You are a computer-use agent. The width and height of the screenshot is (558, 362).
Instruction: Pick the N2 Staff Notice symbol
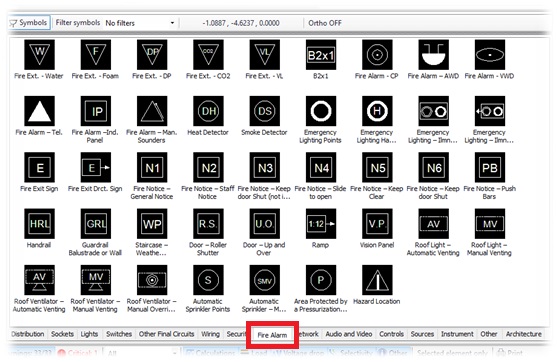(208, 167)
